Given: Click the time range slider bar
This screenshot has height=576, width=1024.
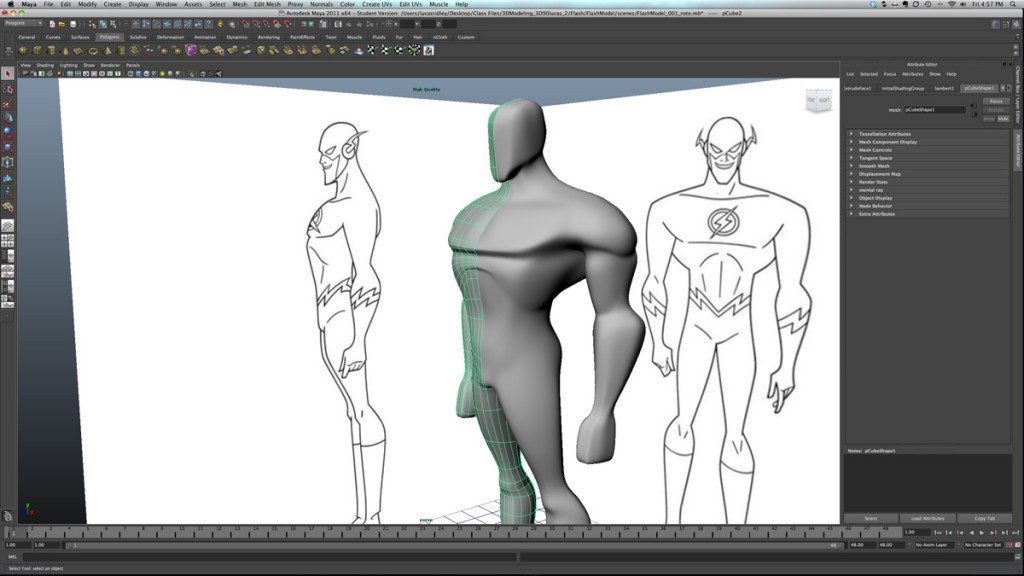Looking at the screenshot, I should click(453, 545).
